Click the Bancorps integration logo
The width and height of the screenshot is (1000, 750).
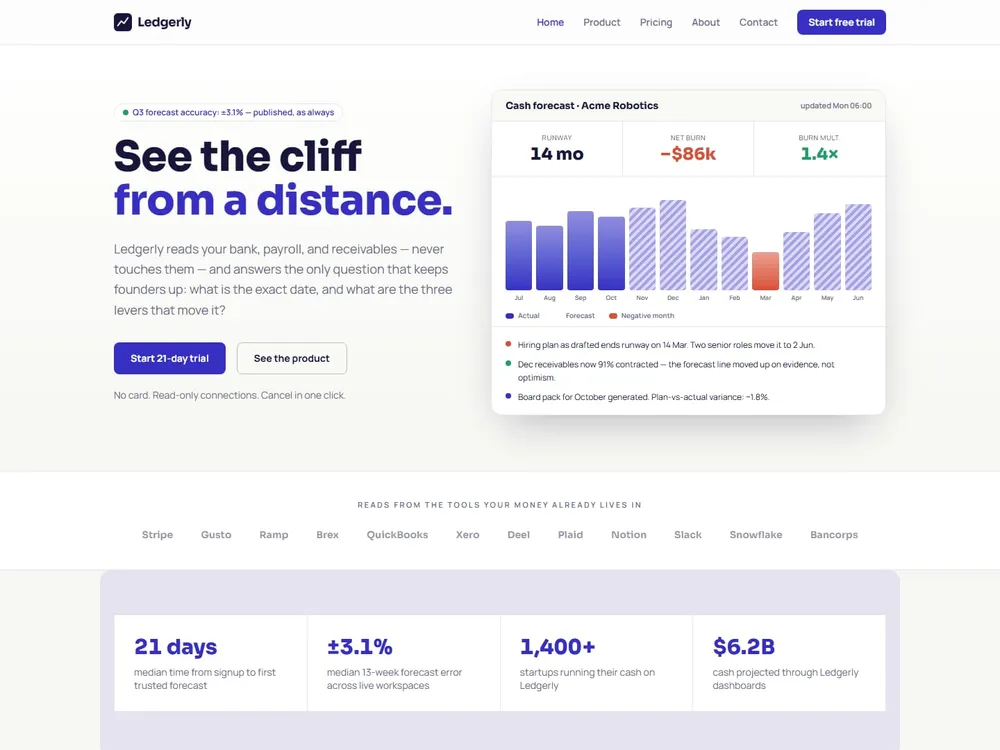[x=834, y=534]
